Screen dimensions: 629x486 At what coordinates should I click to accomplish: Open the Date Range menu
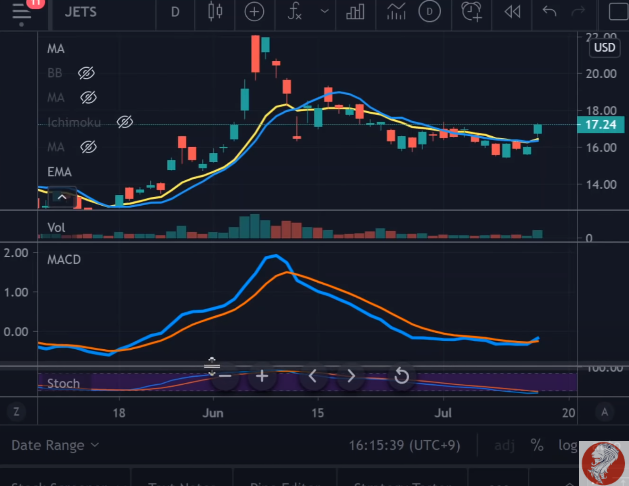point(55,446)
